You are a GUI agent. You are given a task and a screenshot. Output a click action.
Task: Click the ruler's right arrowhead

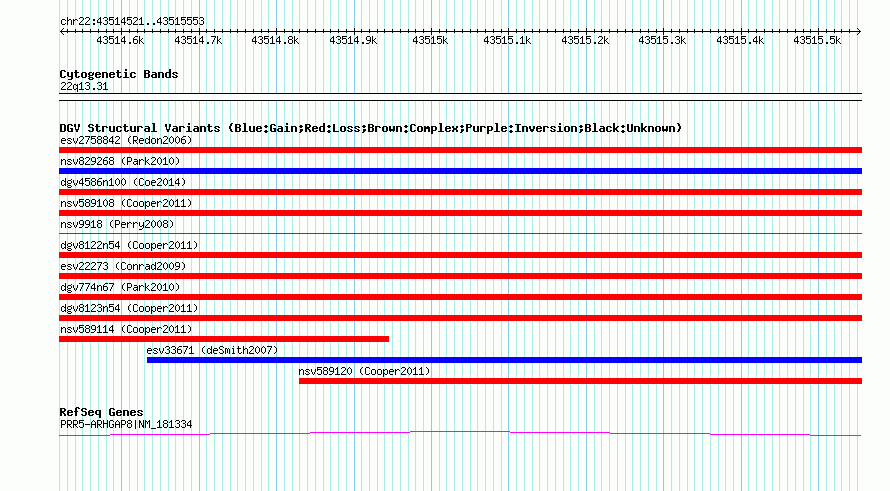pos(859,32)
